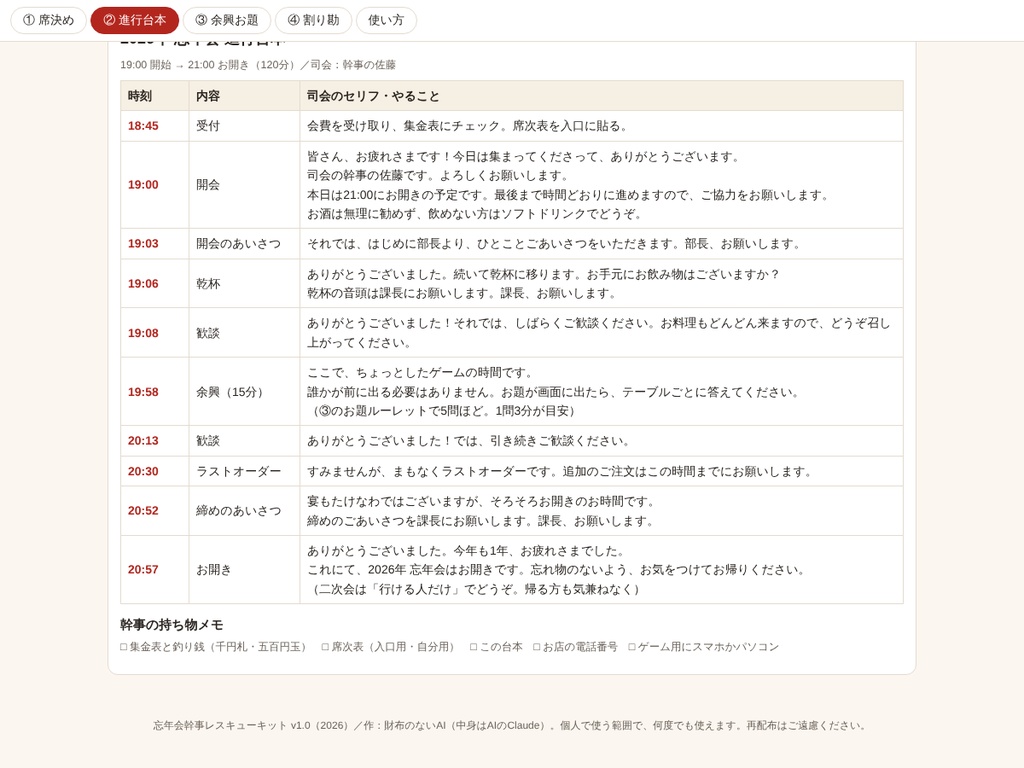The height and width of the screenshot is (768, 1024).
Task: Click the 会費を受け取り script line
Action: (x=468, y=126)
